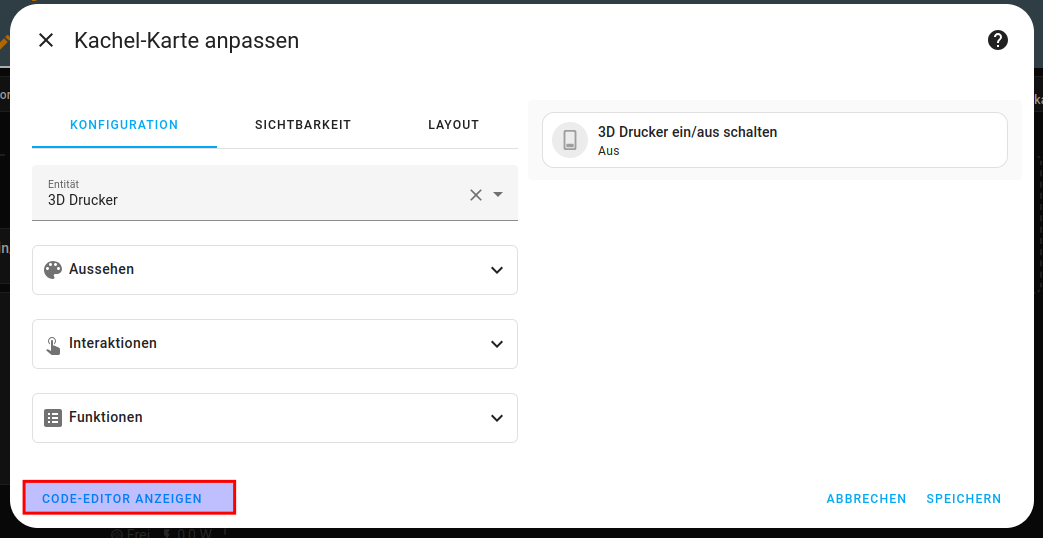1043x538 pixels.
Task: Click Code-Editor anzeigen button
Action: pos(129,498)
